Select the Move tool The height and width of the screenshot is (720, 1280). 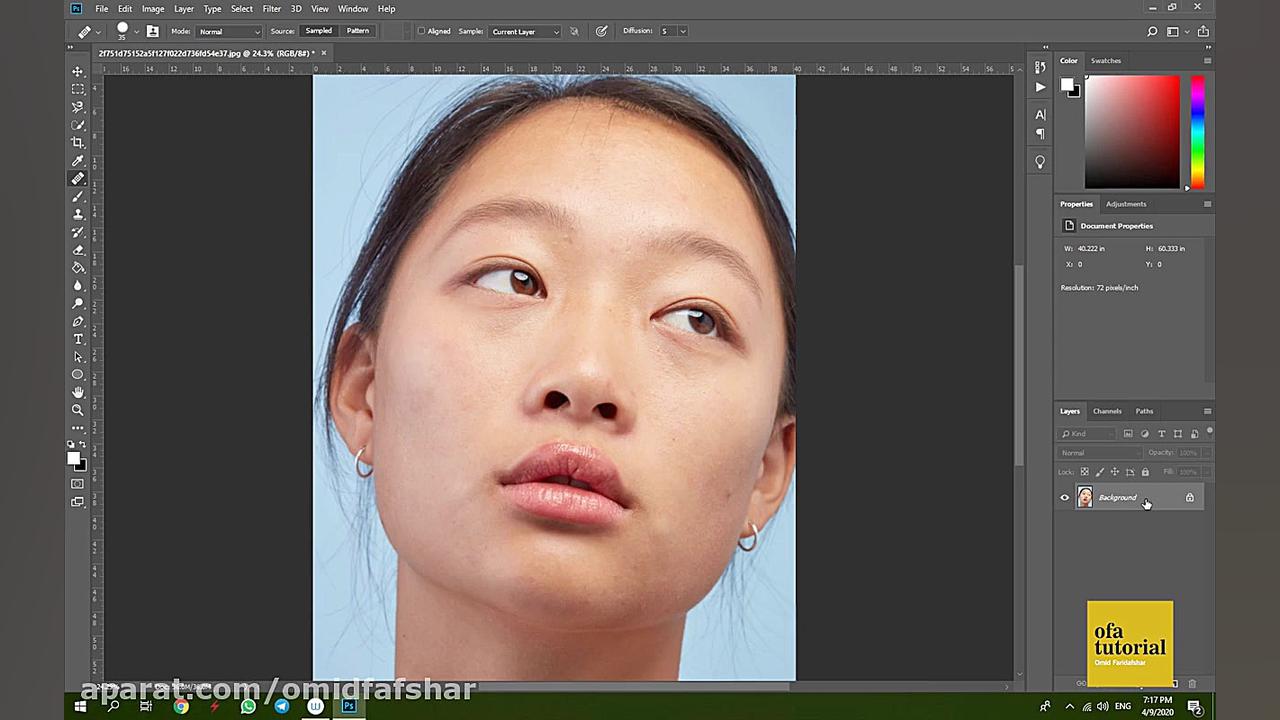pos(78,72)
